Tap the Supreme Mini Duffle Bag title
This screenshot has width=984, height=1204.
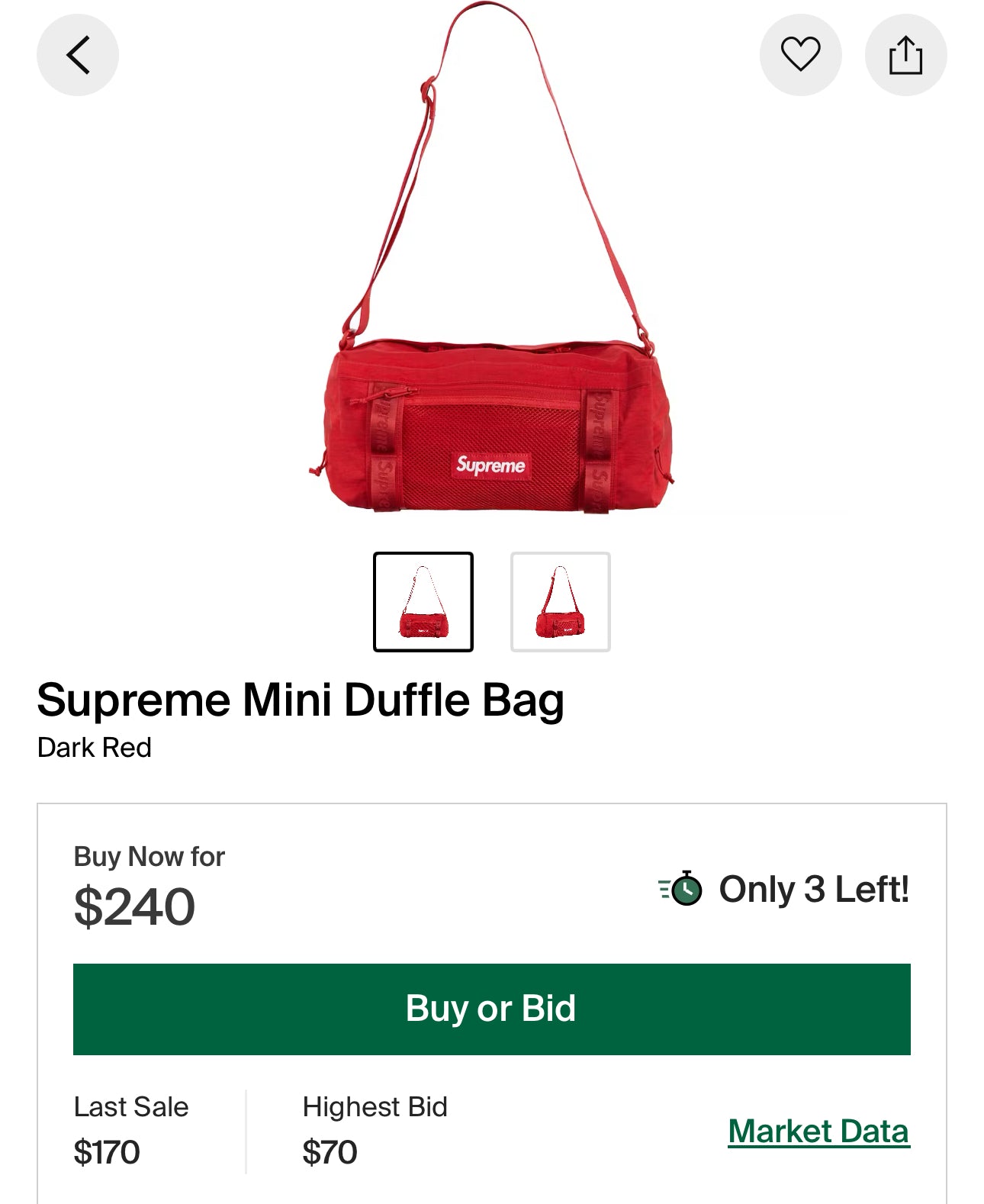coord(301,700)
